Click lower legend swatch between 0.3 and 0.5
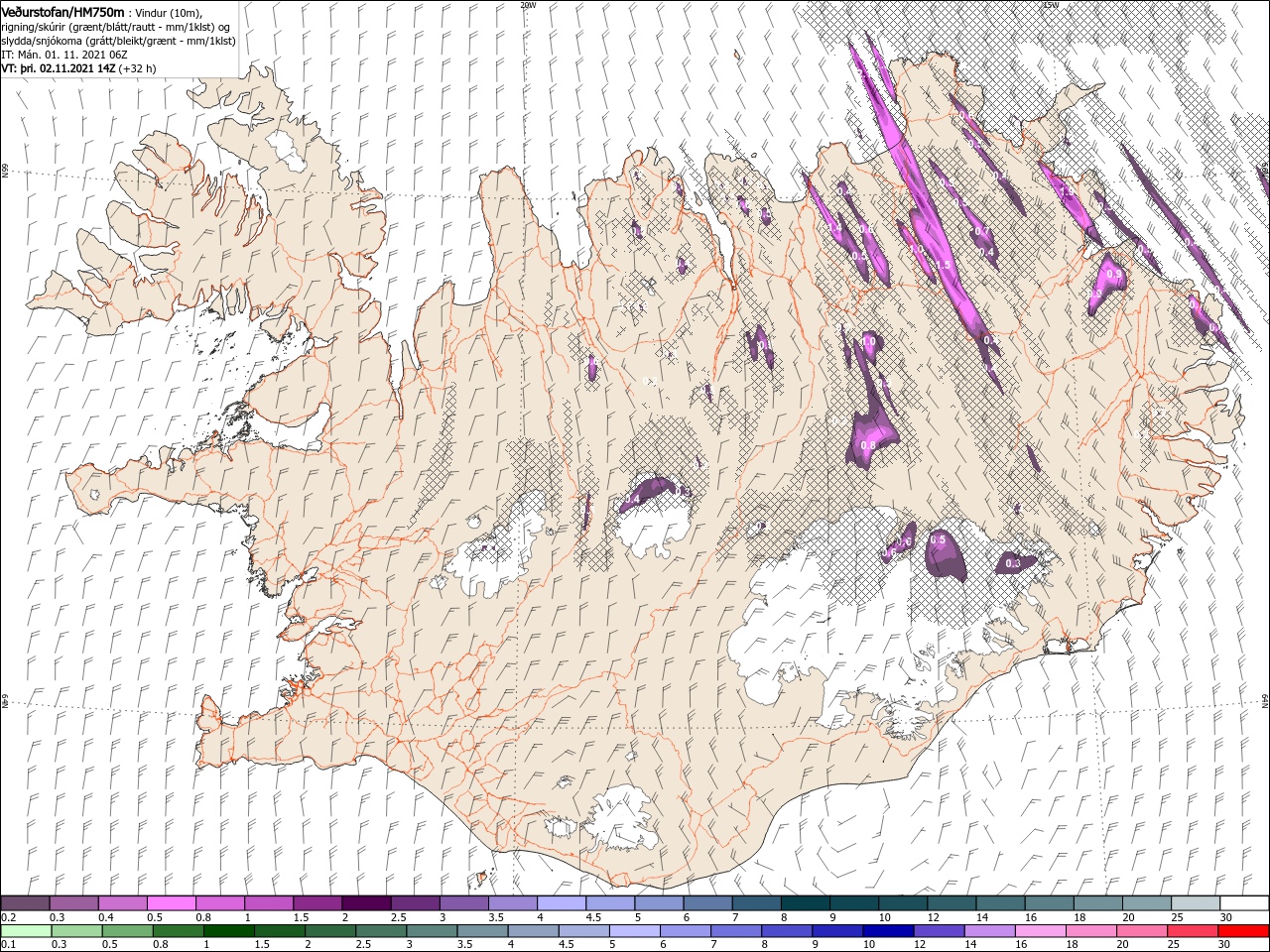This screenshot has height=952, width=1270. coord(74,931)
